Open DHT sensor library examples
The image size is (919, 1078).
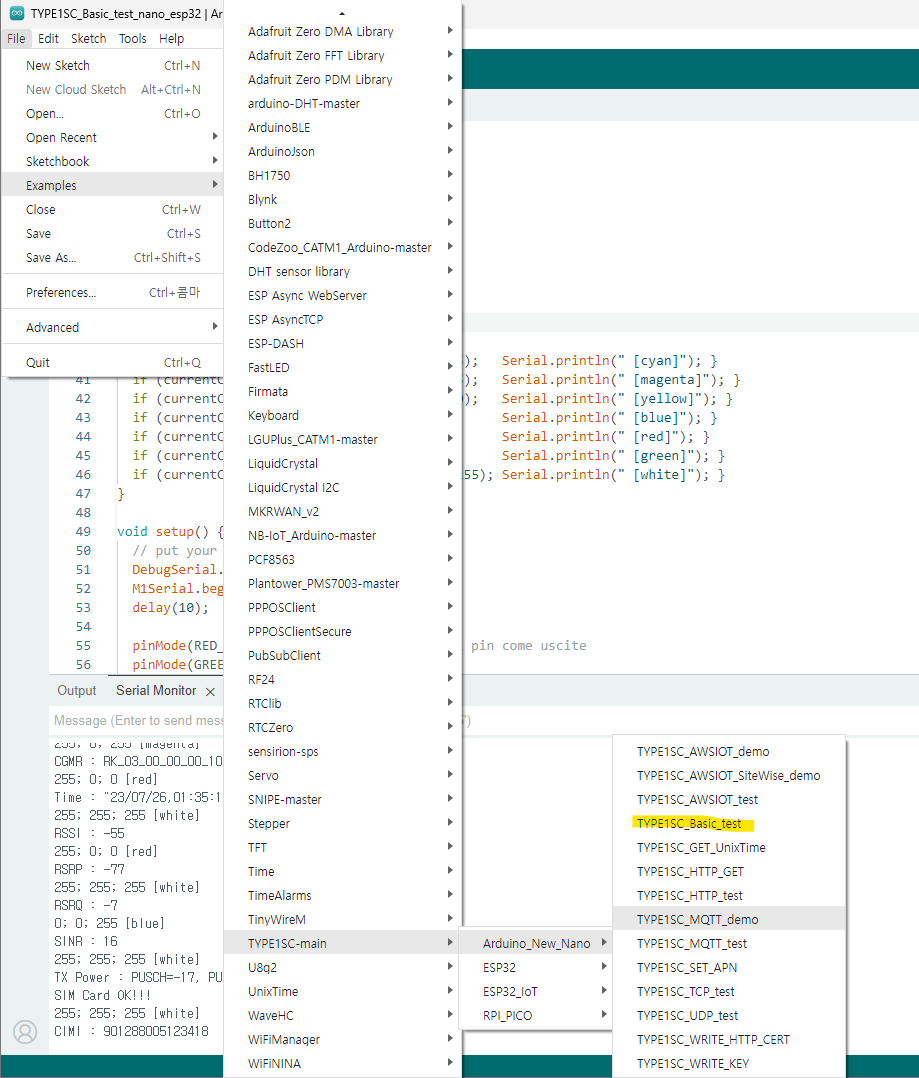(x=342, y=272)
